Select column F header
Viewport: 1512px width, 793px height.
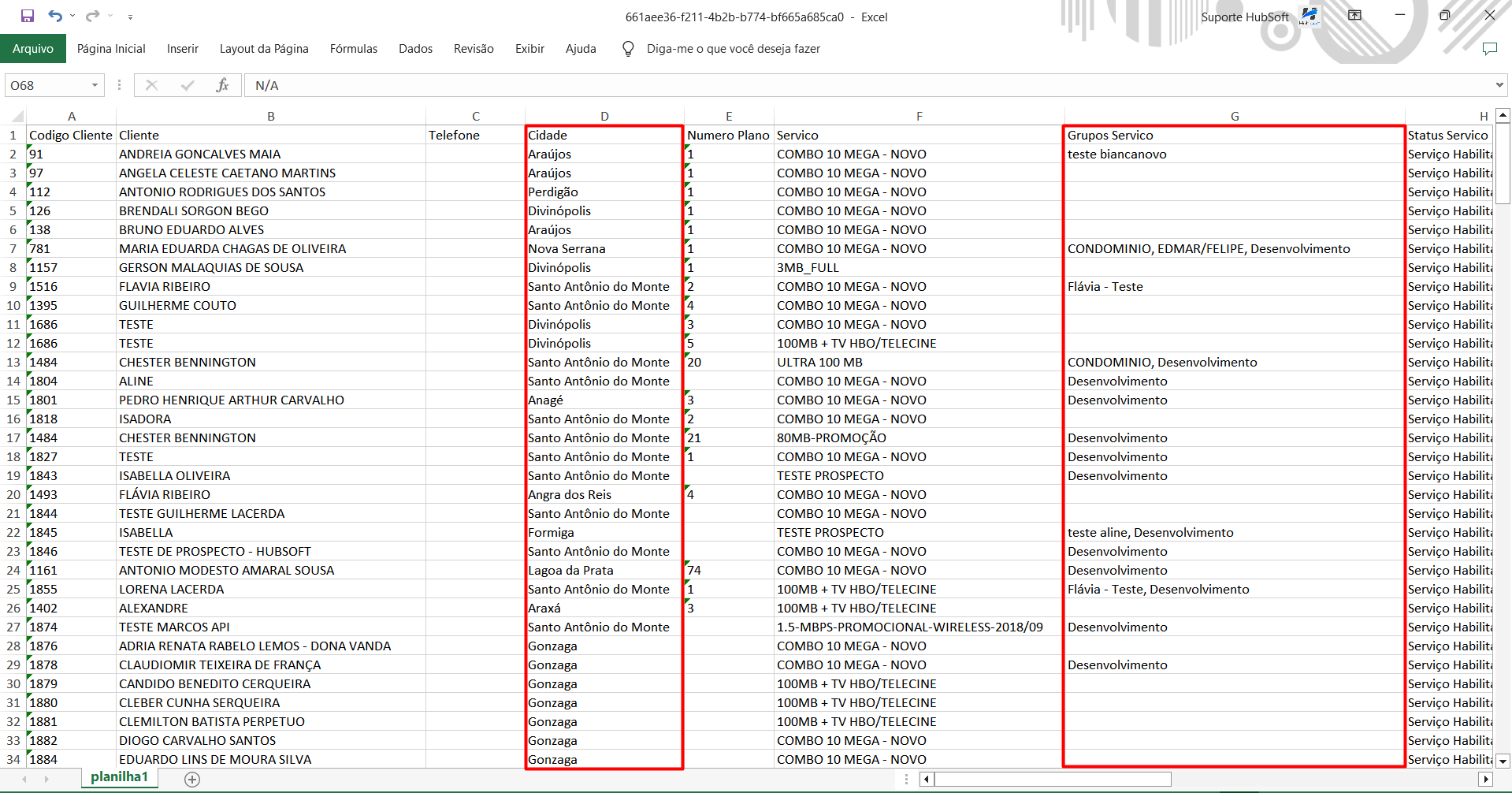coord(919,116)
